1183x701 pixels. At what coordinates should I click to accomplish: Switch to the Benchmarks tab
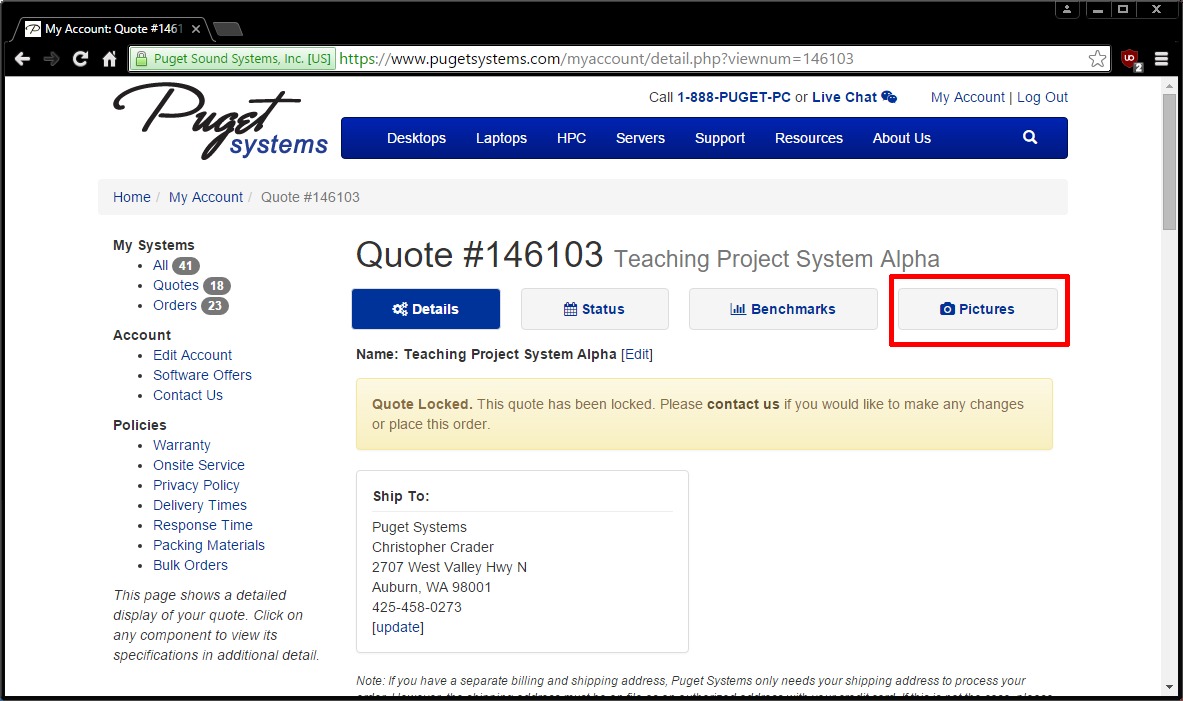click(x=783, y=309)
